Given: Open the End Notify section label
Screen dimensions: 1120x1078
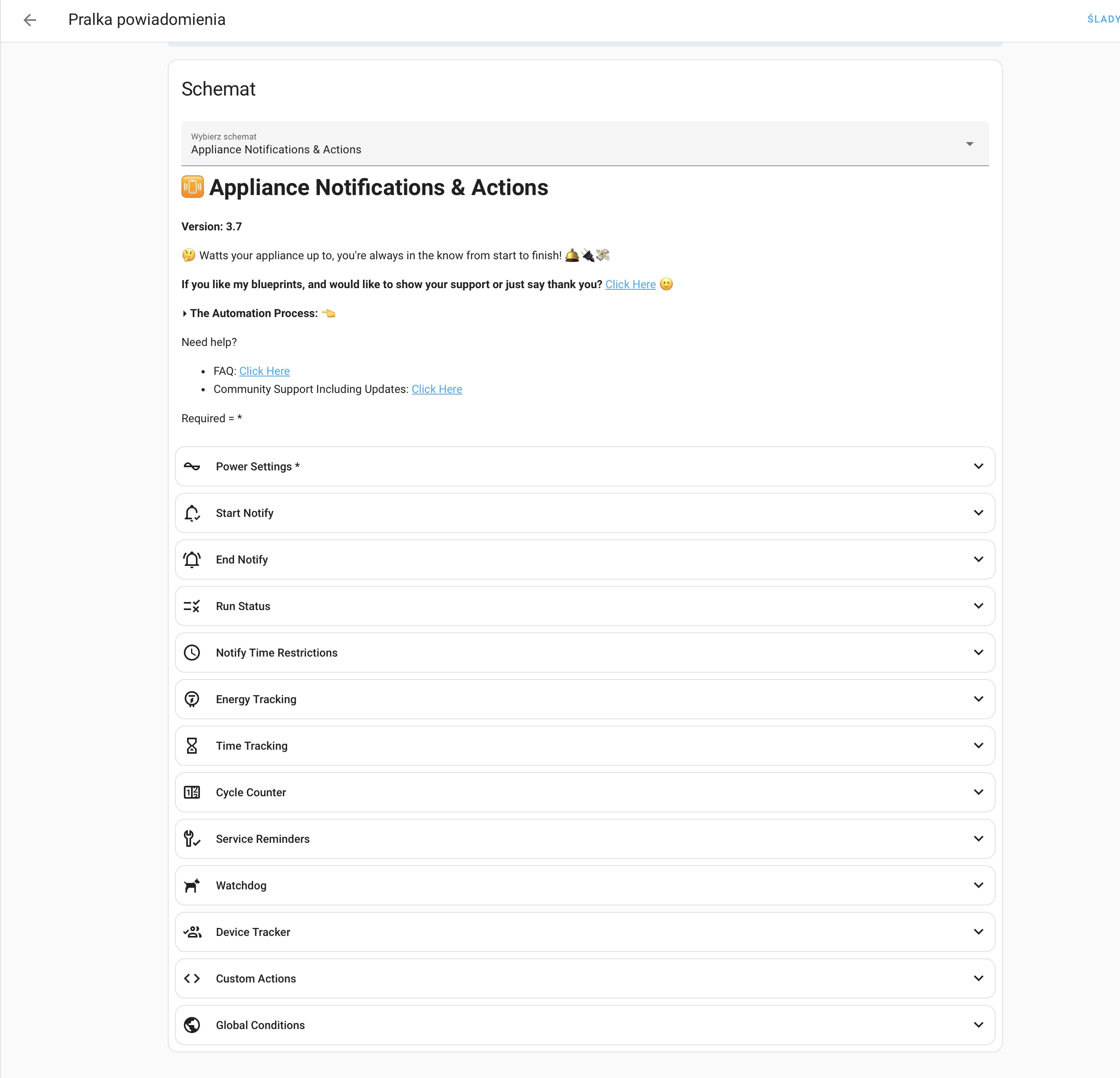Looking at the screenshot, I should tap(242, 560).
